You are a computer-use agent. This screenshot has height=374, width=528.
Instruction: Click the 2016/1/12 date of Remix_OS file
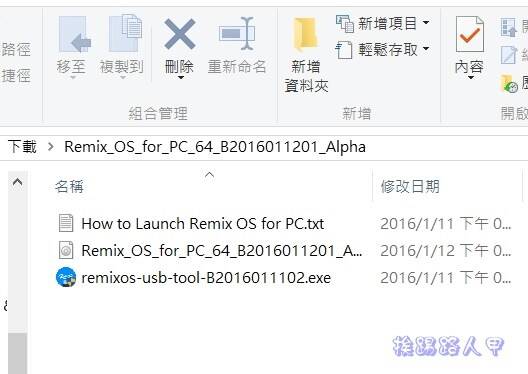click(446, 250)
